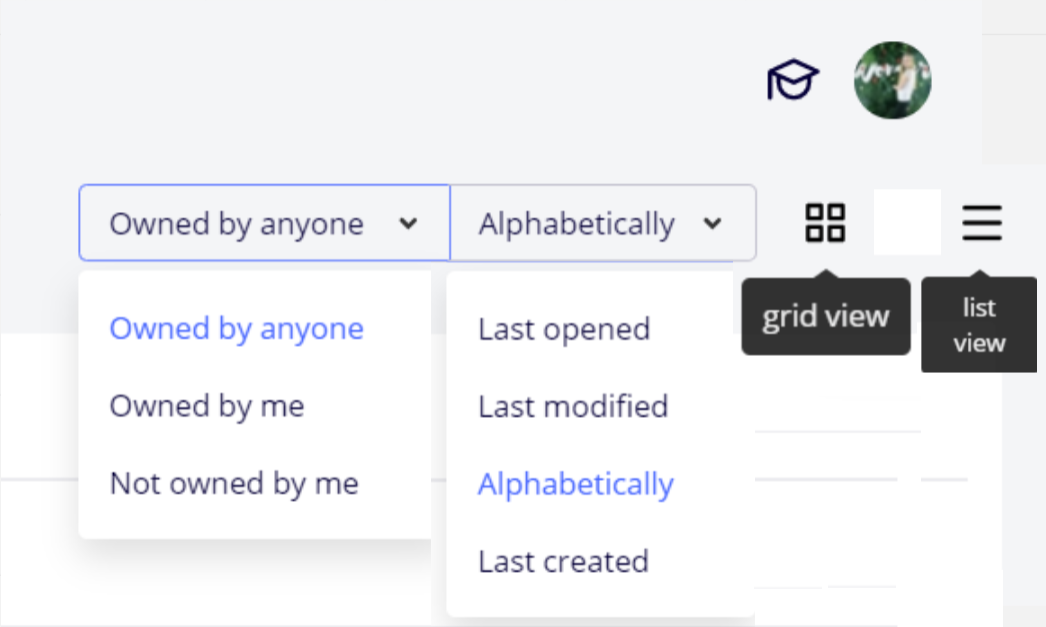Click blank header area left of academy icon
The image size is (1046, 627).
[400, 80]
